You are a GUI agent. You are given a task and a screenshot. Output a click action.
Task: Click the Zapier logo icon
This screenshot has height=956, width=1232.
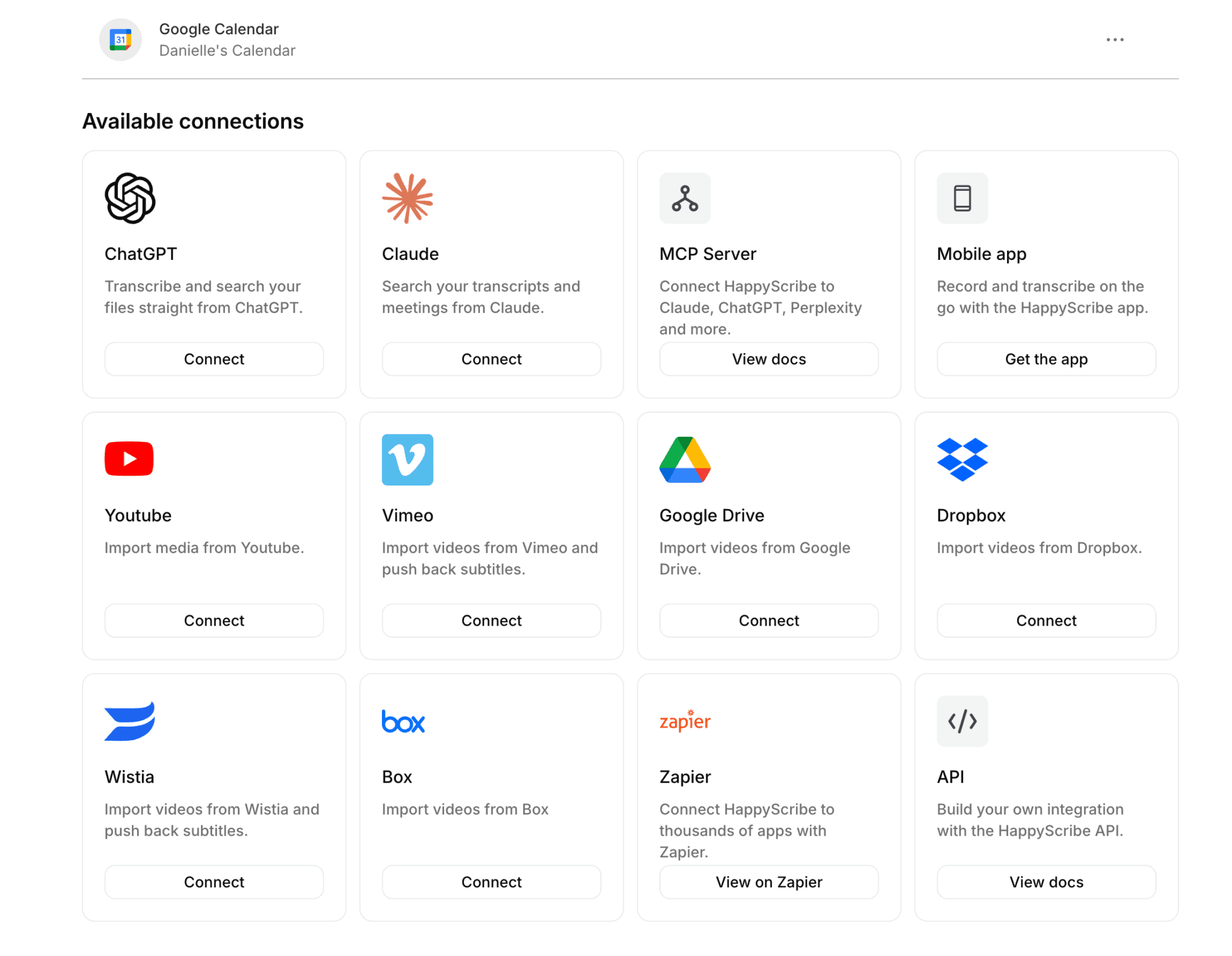pos(685,721)
